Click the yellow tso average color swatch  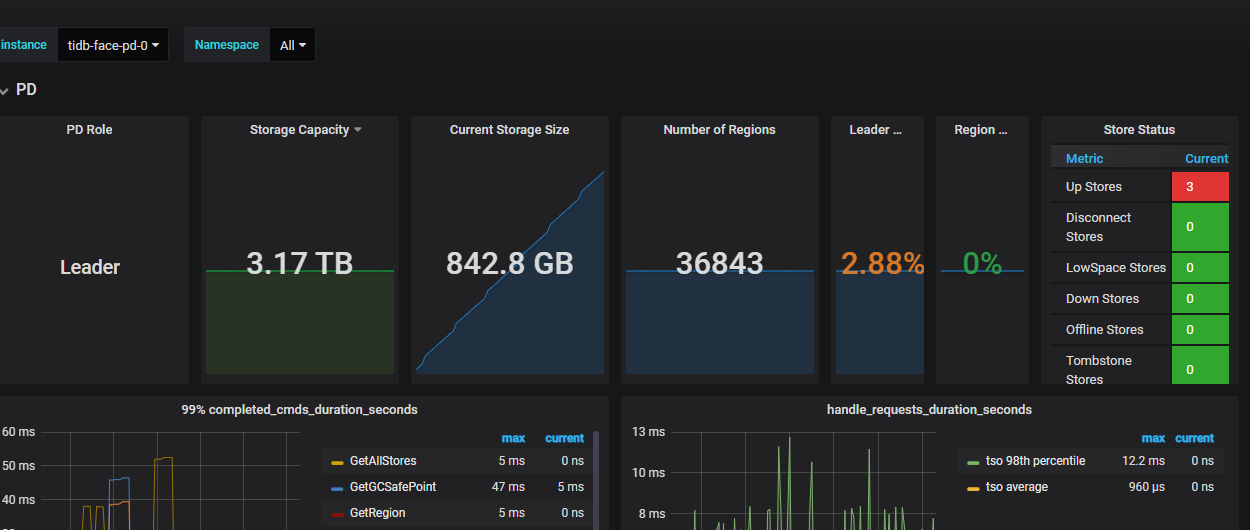coord(973,488)
